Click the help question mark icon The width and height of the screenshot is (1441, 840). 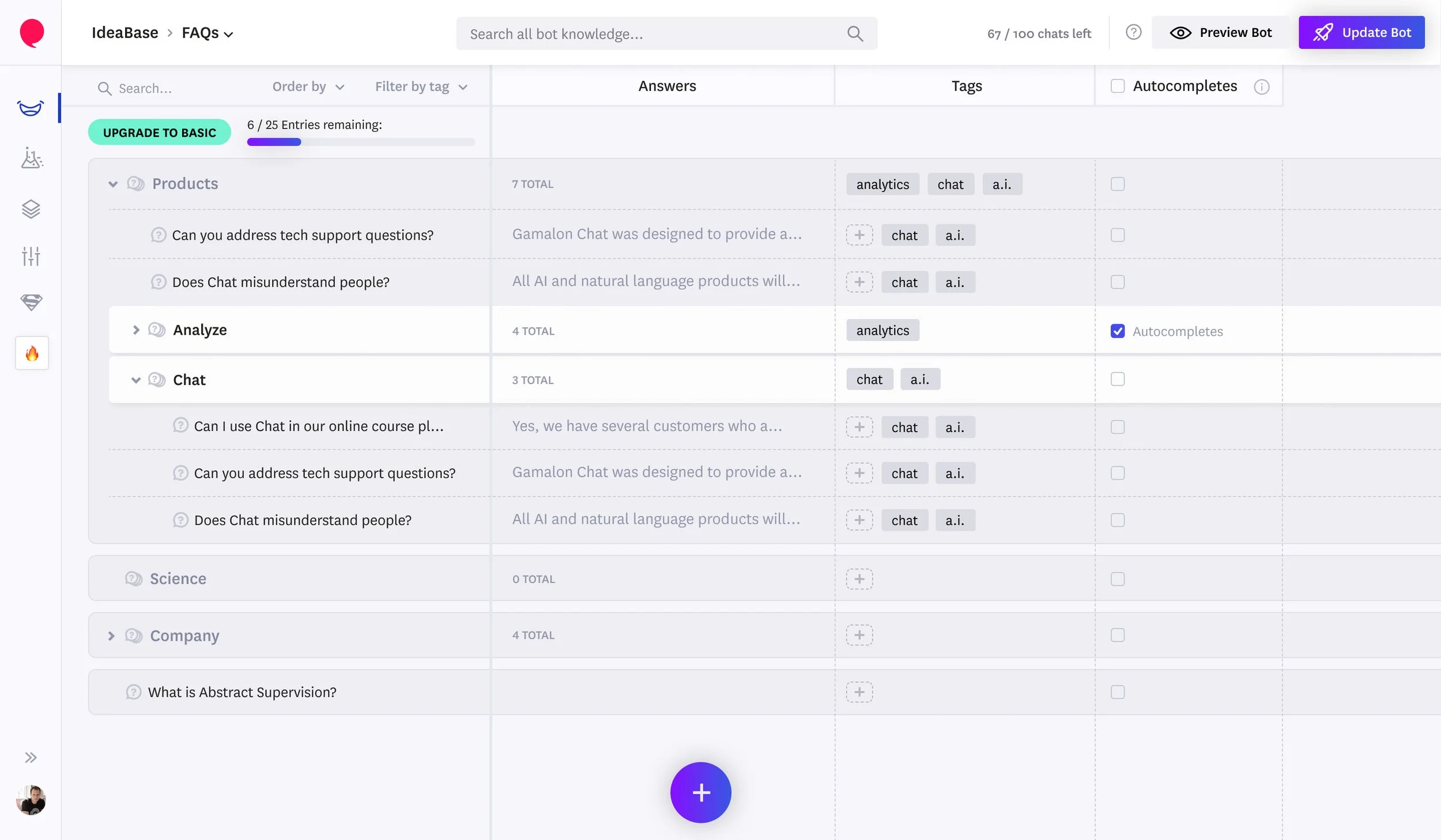(x=1133, y=33)
